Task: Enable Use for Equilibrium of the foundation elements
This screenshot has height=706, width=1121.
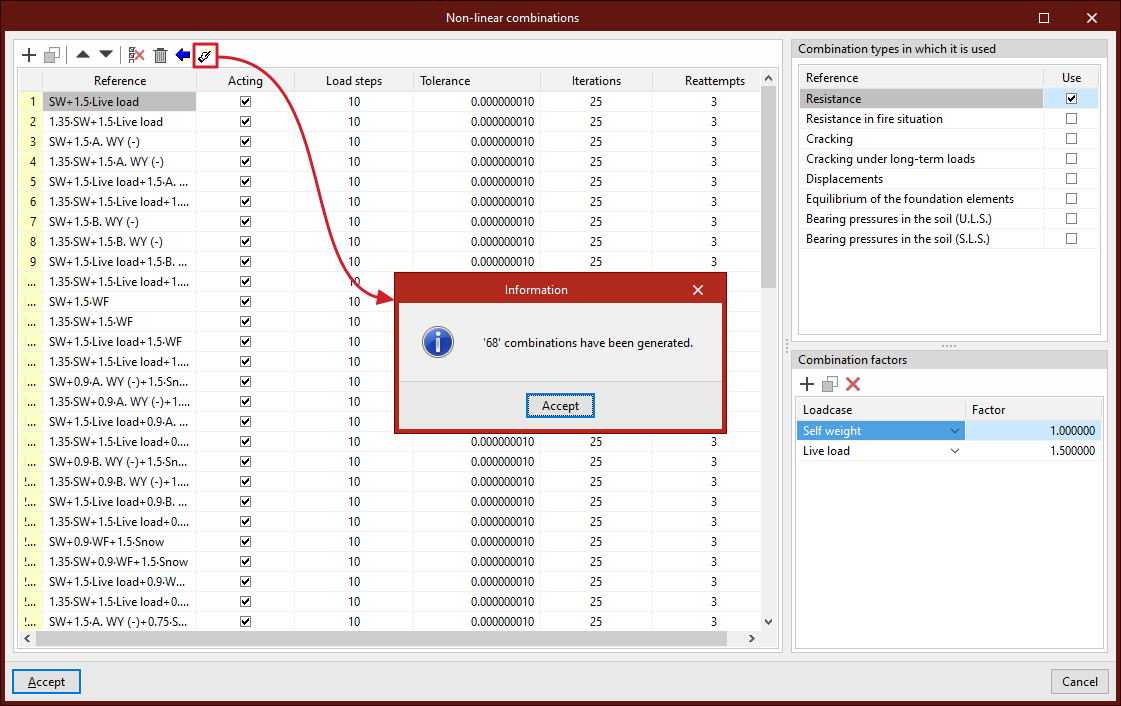Action: [x=1071, y=199]
